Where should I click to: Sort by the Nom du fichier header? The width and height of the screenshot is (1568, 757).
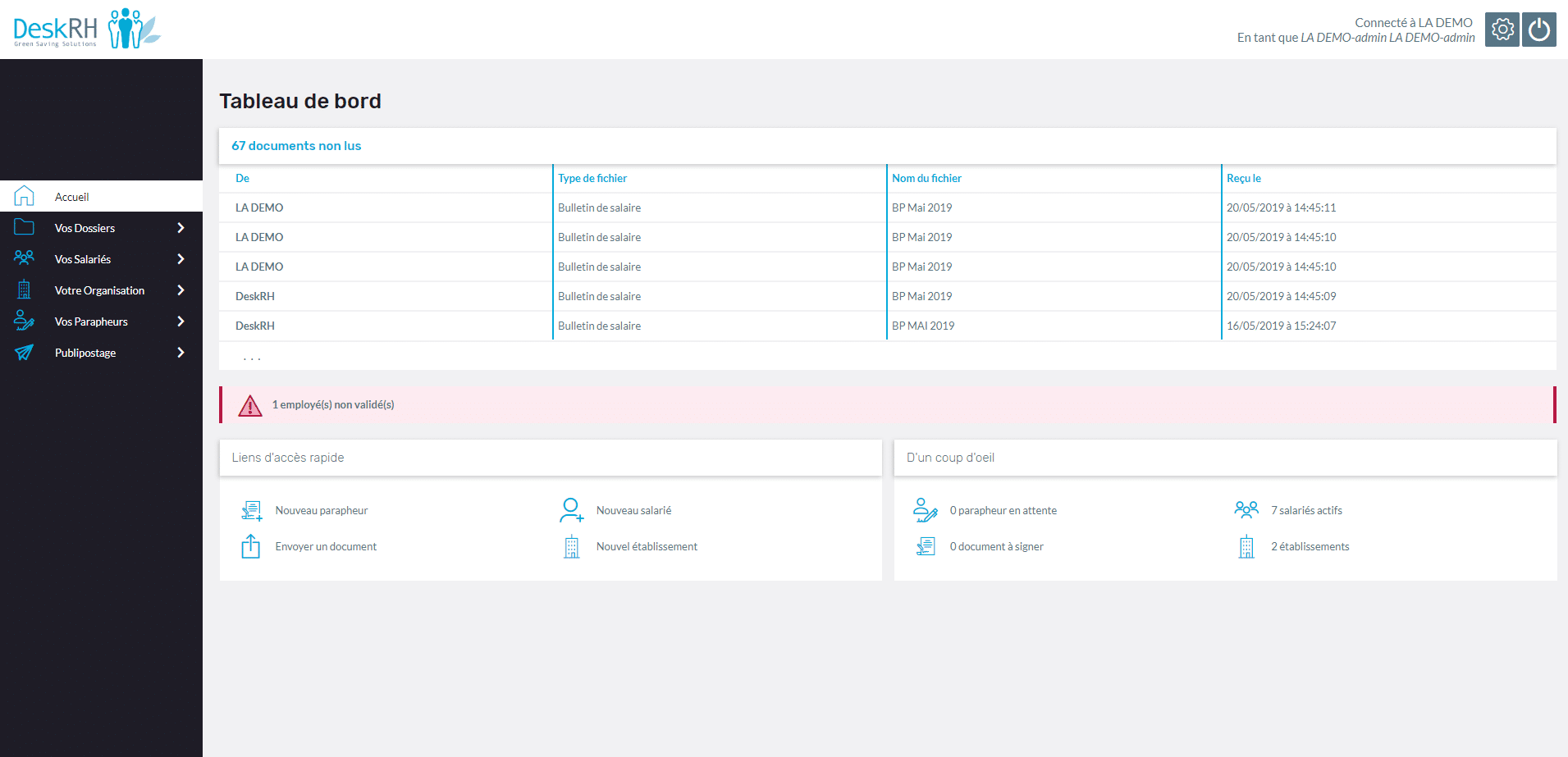click(x=926, y=178)
